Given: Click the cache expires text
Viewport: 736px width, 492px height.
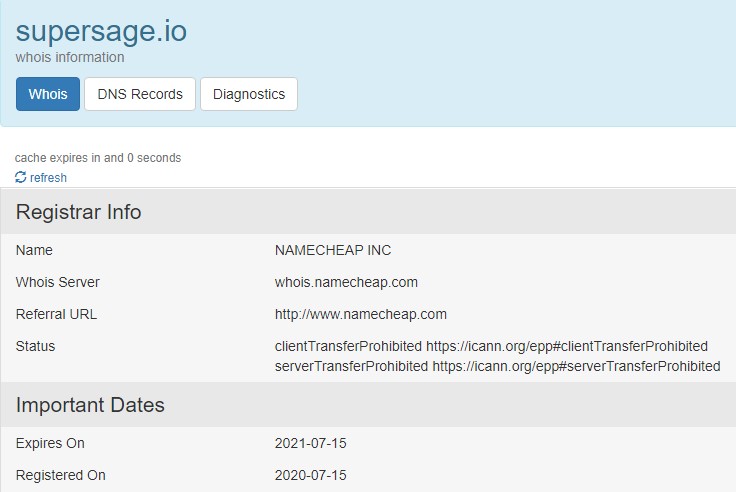Looking at the screenshot, I should pos(98,158).
